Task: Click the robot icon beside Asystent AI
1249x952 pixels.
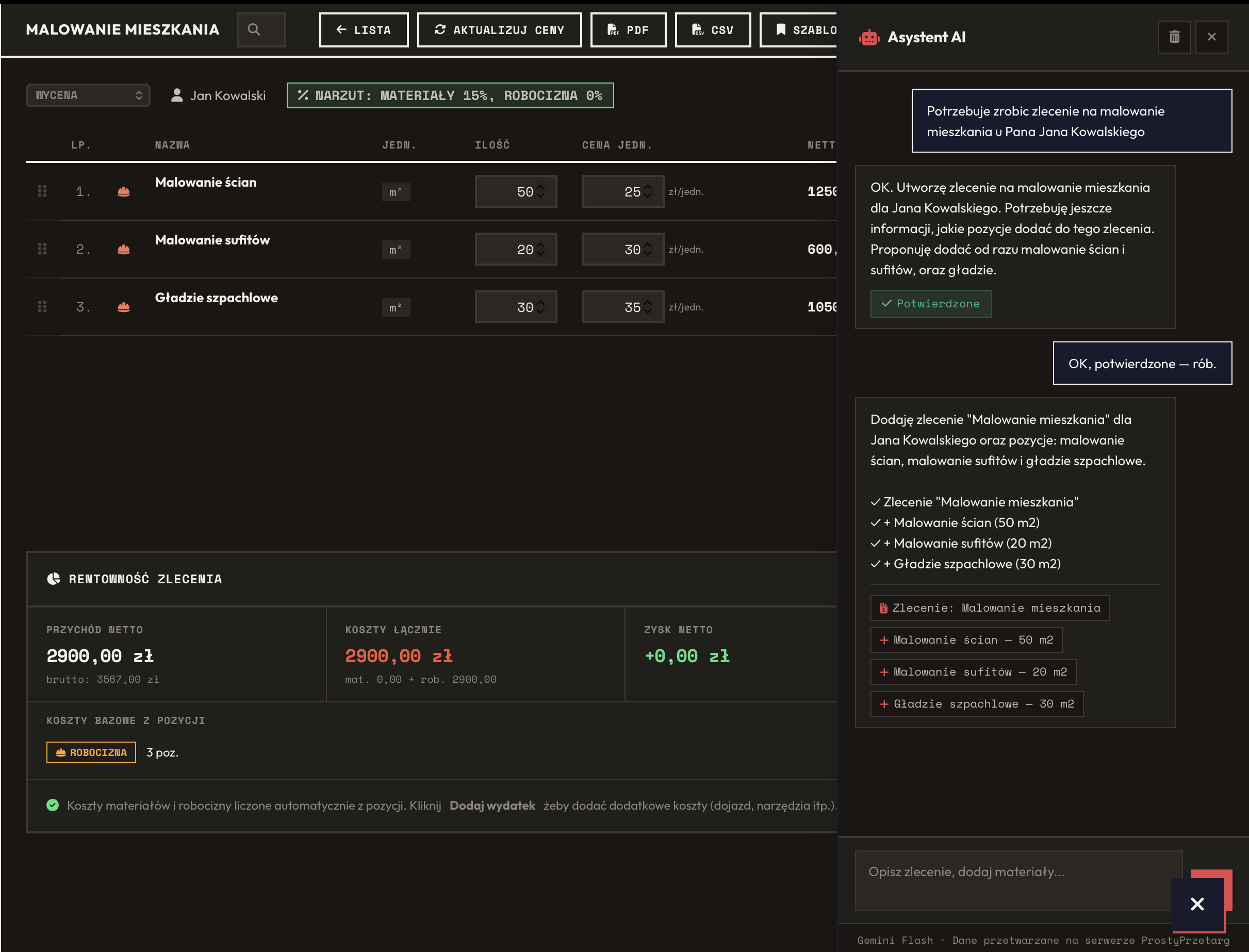Action: coord(869,38)
